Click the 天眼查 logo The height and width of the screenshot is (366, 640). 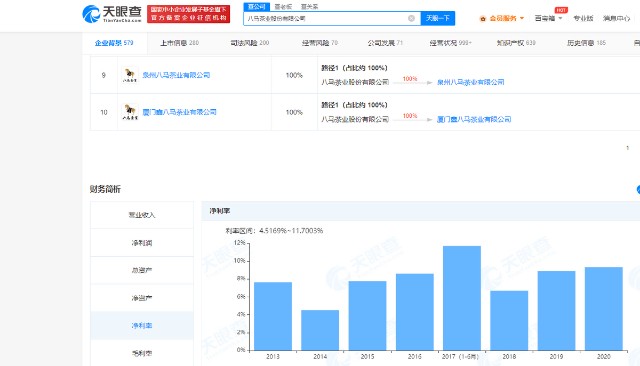tap(111, 14)
